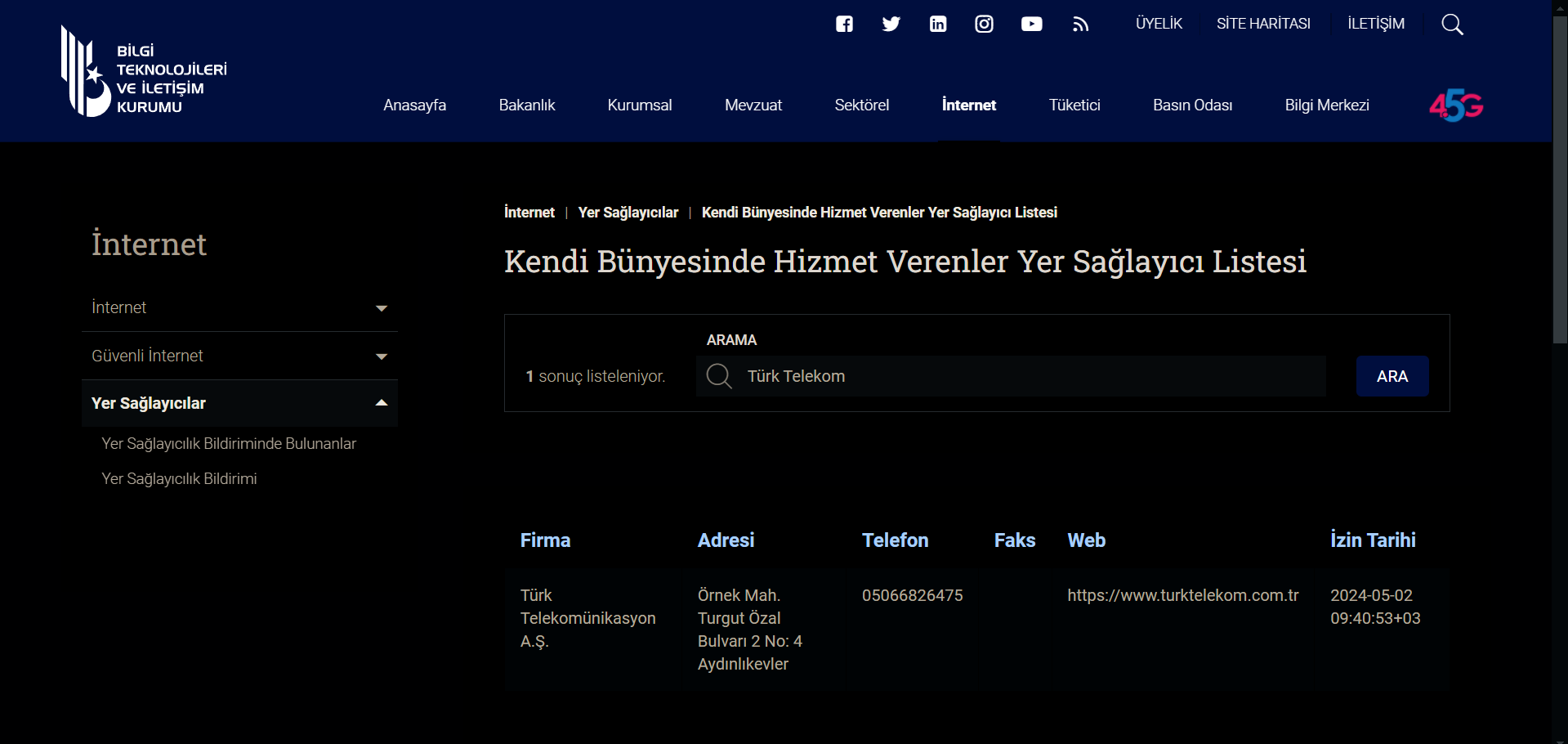This screenshot has width=1568, height=744.
Task: Open the Mevzuat menu item
Action: pos(753,105)
